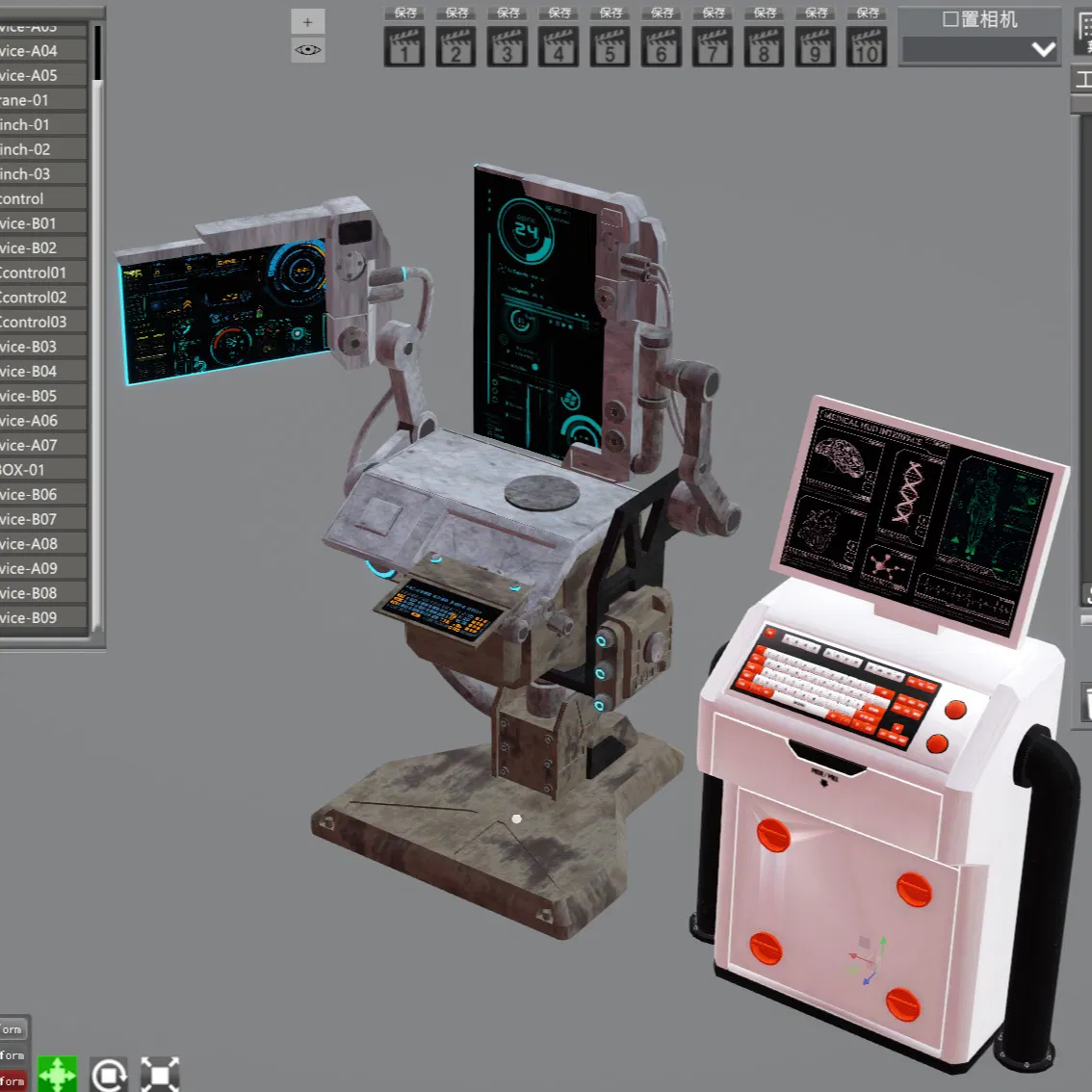Click the object list scrollbar
Viewport: 1092px width, 1092px height.
[97, 327]
